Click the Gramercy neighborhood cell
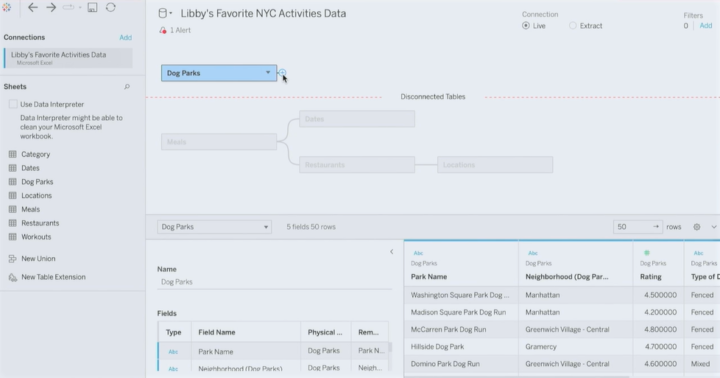720x378 pixels. [x=575, y=347]
